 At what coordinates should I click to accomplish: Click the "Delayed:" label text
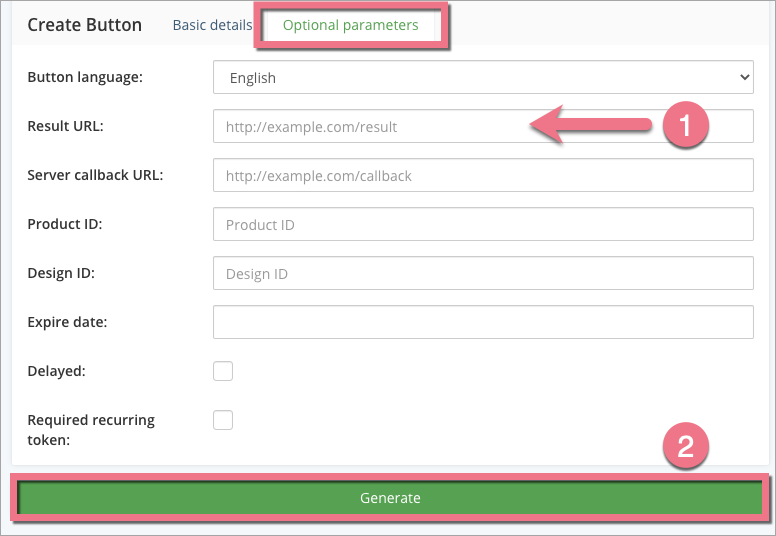point(56,371)
